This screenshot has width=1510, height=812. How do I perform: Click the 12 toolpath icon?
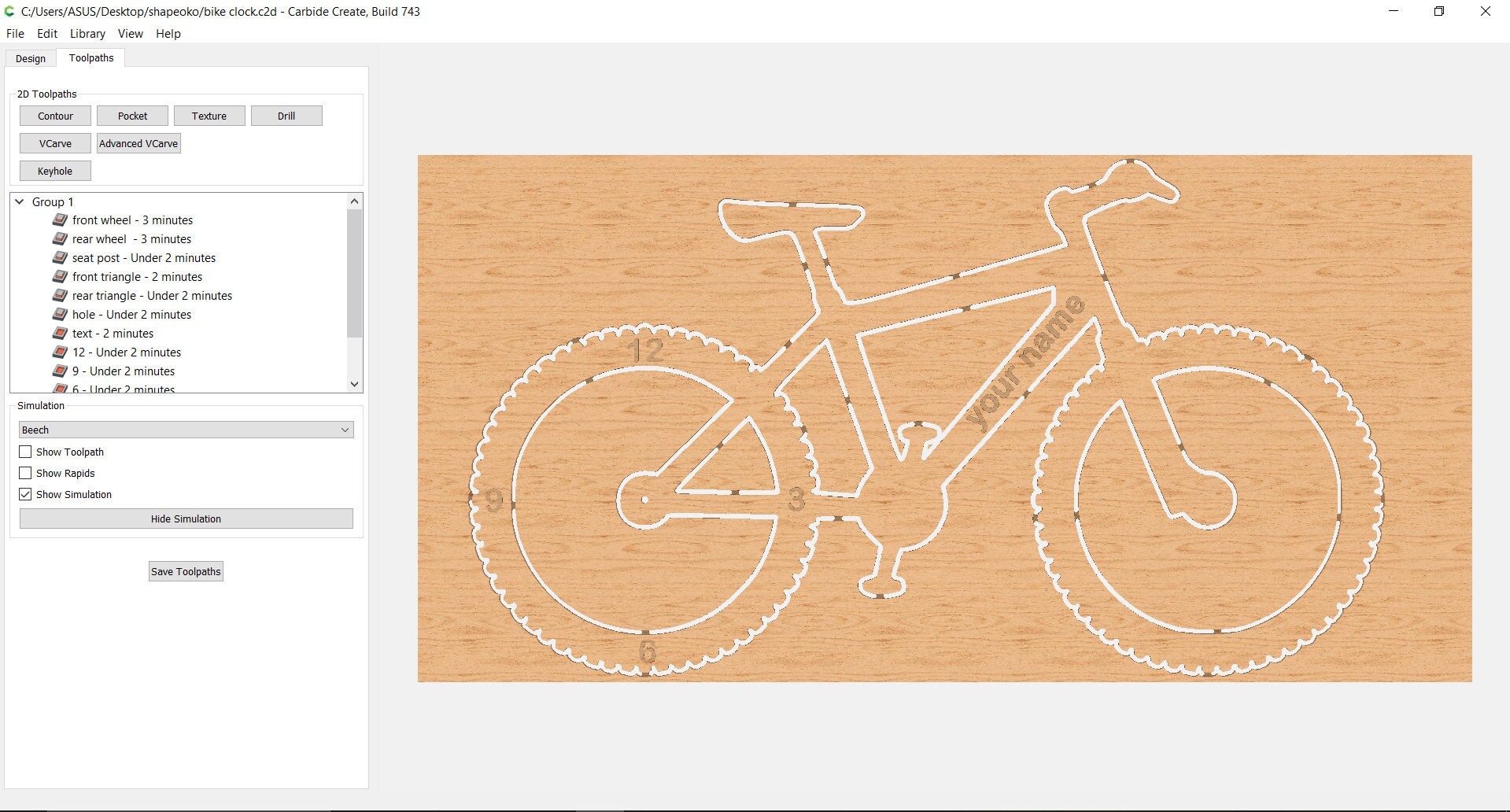tap(61, 352)
